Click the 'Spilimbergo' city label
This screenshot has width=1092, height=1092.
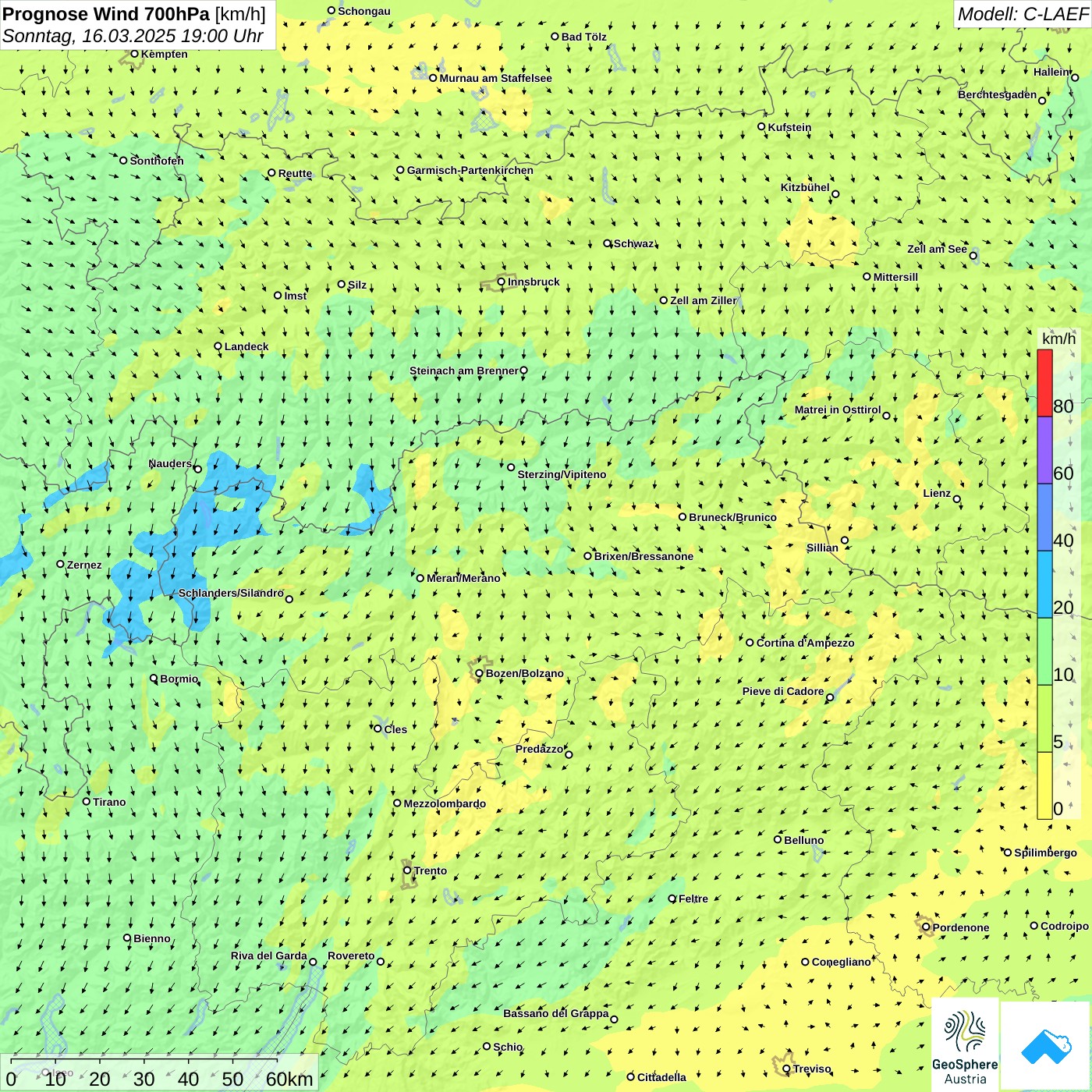click(x=1045, y=853)
